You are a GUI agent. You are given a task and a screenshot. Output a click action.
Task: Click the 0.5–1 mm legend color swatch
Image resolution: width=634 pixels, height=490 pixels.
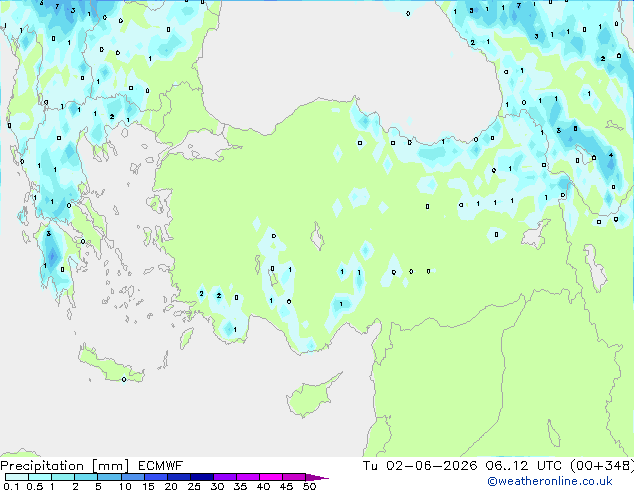(x=40, y=477)
